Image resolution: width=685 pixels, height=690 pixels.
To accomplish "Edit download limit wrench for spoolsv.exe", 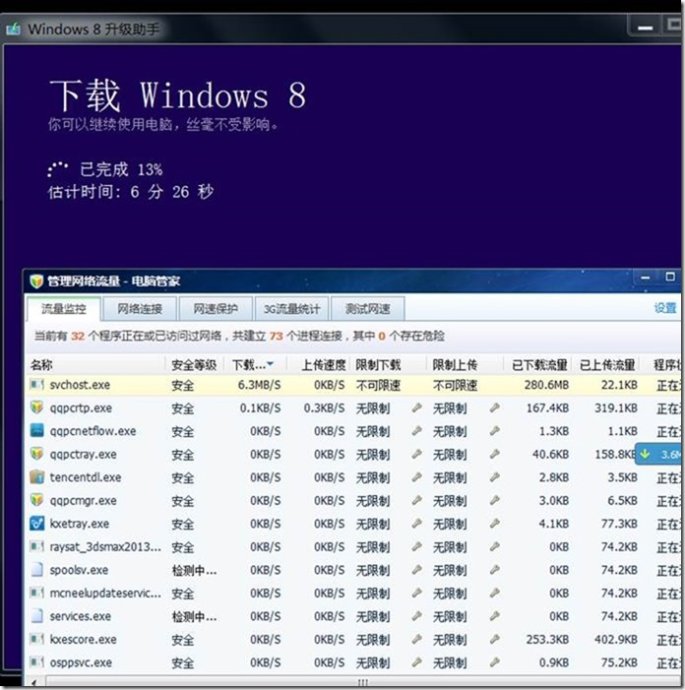I will click(417, 570).
